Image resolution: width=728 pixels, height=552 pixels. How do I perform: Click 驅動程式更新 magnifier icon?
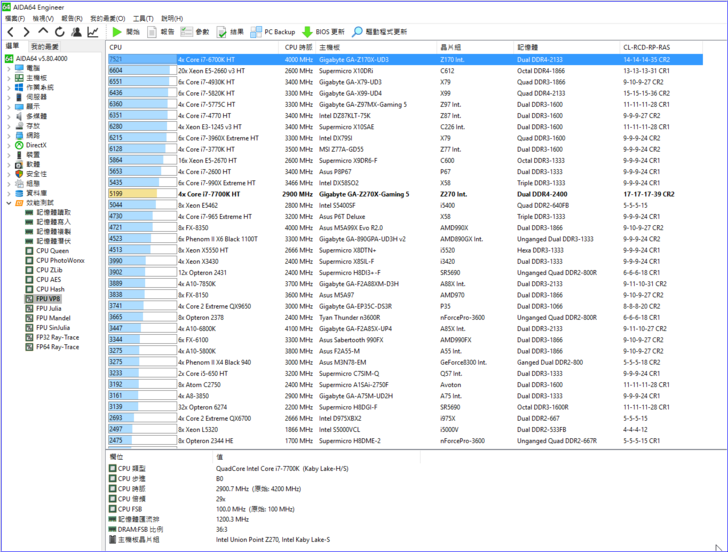pyautogui.click(x=360, y=32)
